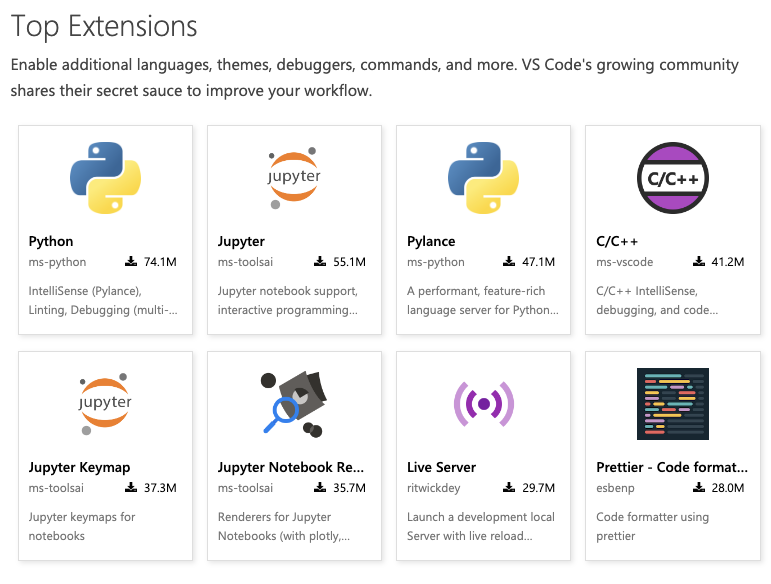The image size is (771, 584).
Task: Click the Live Server broadcast icon
Action: [x=483, y=404]
